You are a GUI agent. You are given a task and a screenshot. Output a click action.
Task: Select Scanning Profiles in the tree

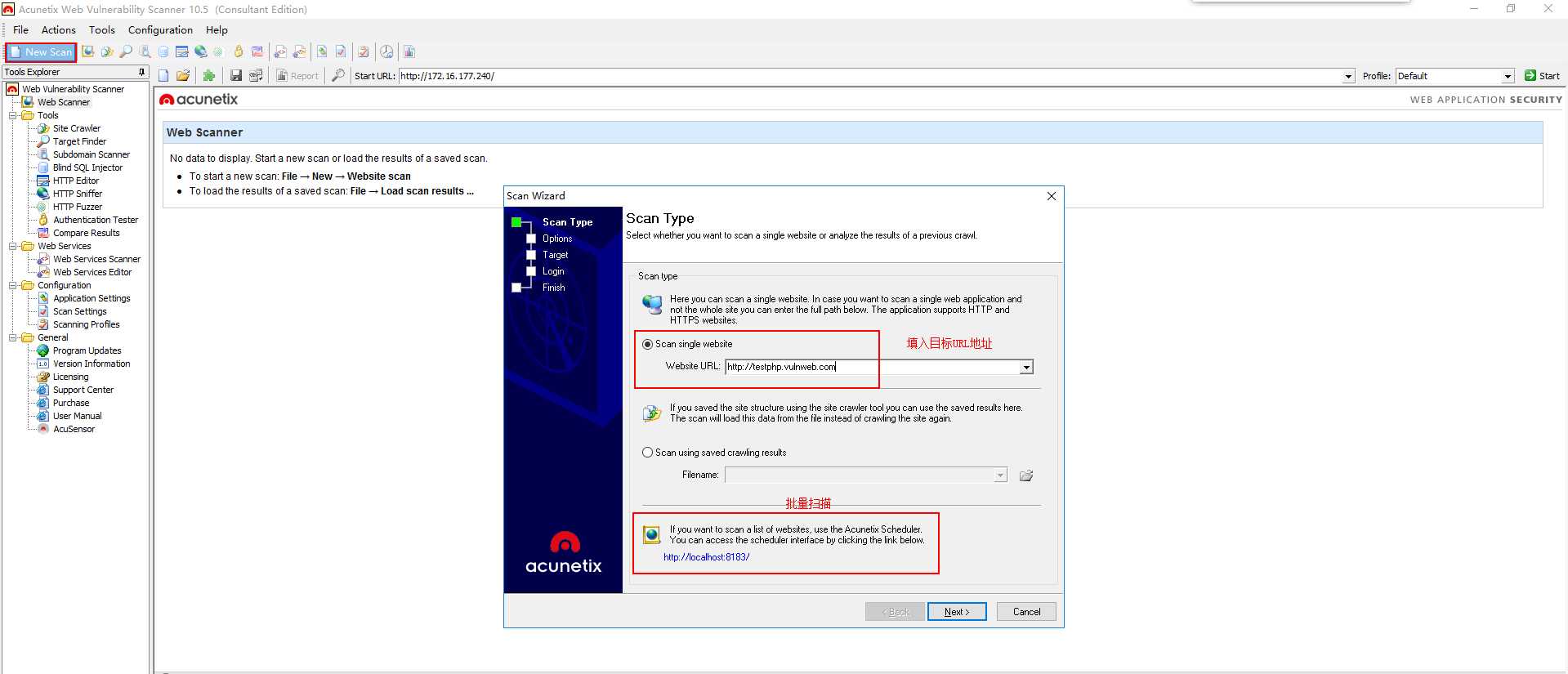click(x=86, y=324)
